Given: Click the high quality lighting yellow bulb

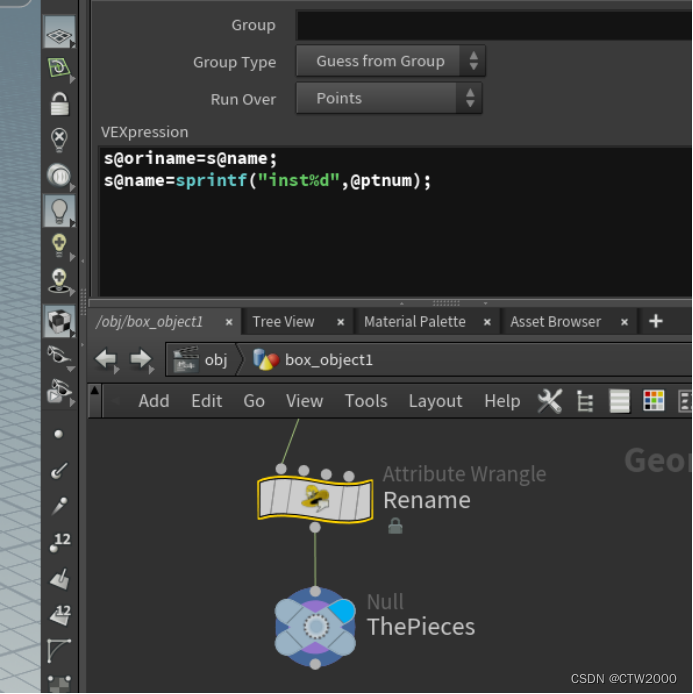Looking at the screenshot, I should tap(59, 247).
